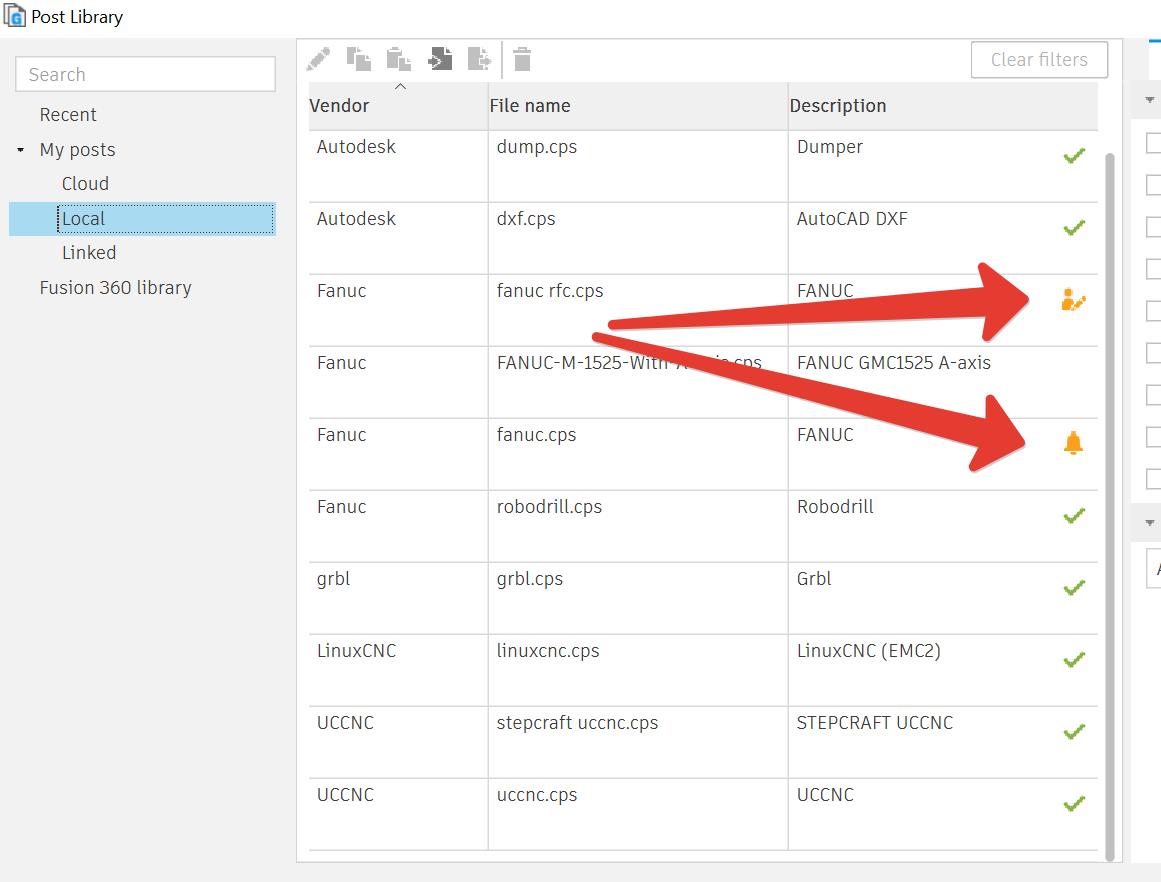Click the green checkmark beside dump.cps
Viewport: 1161px width, 882px height.
pyautogui.click(x=1074, y=156)
